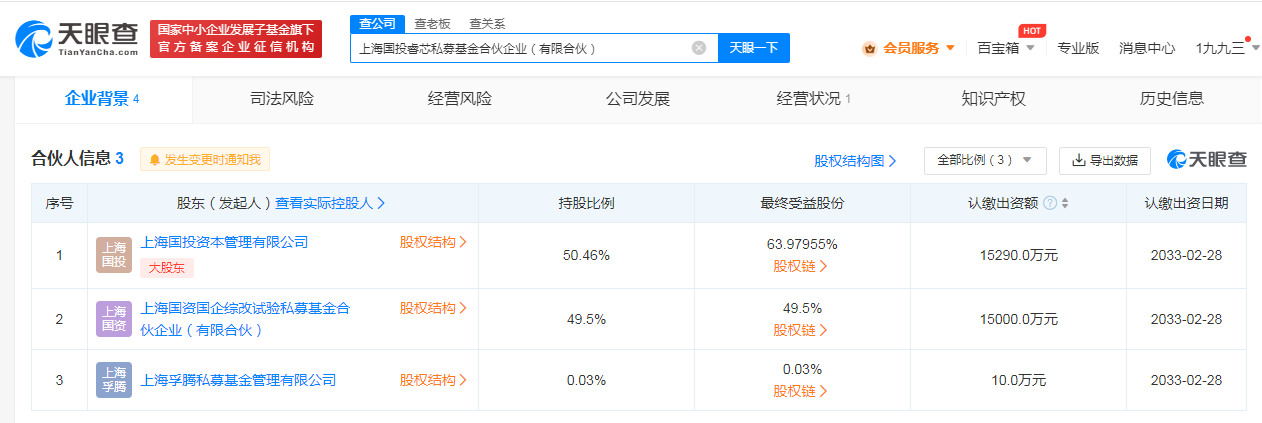
Task: Select the 查公司 search tab
Action: point(378,24)
